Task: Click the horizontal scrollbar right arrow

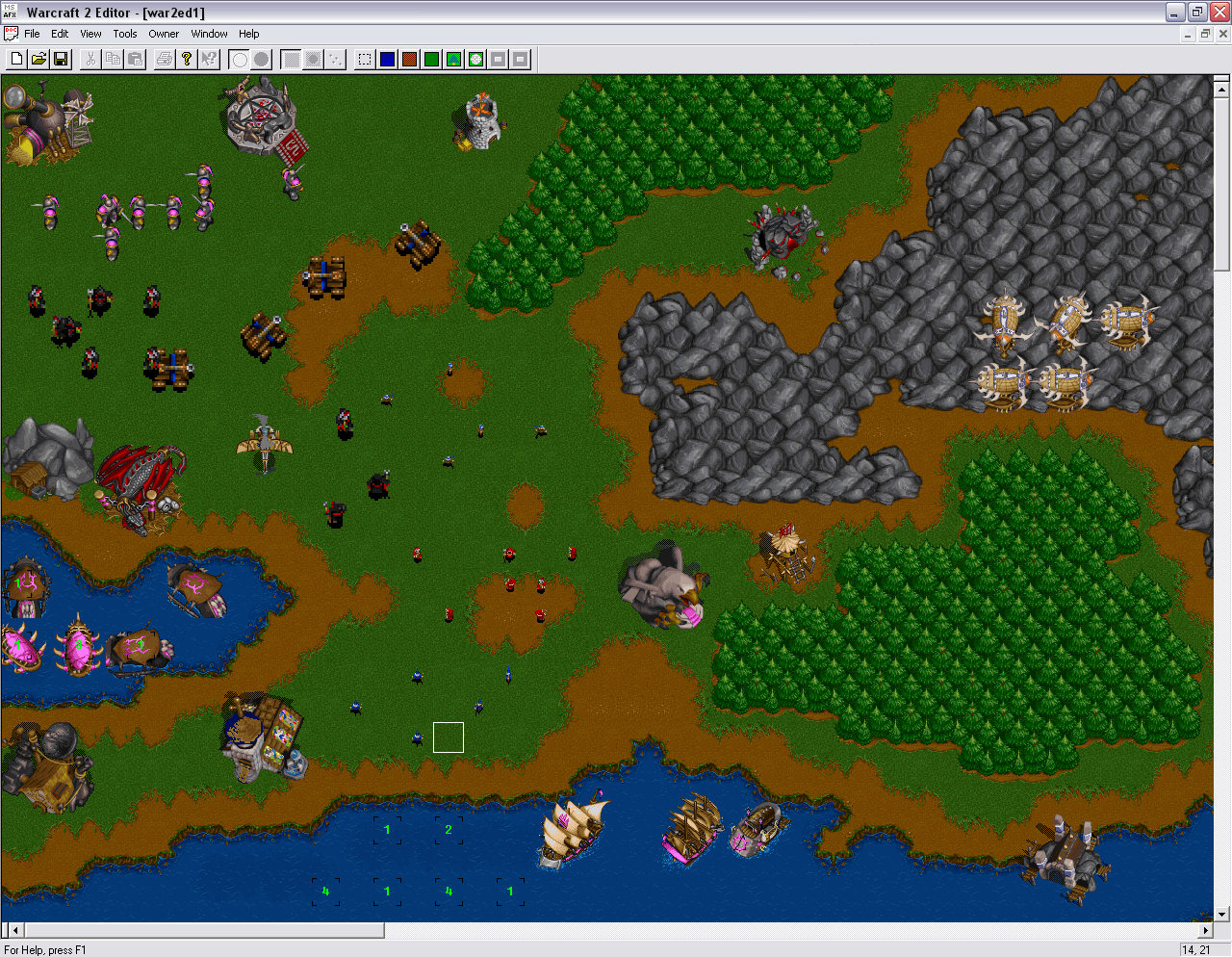Action: (x=1206, y=930)
